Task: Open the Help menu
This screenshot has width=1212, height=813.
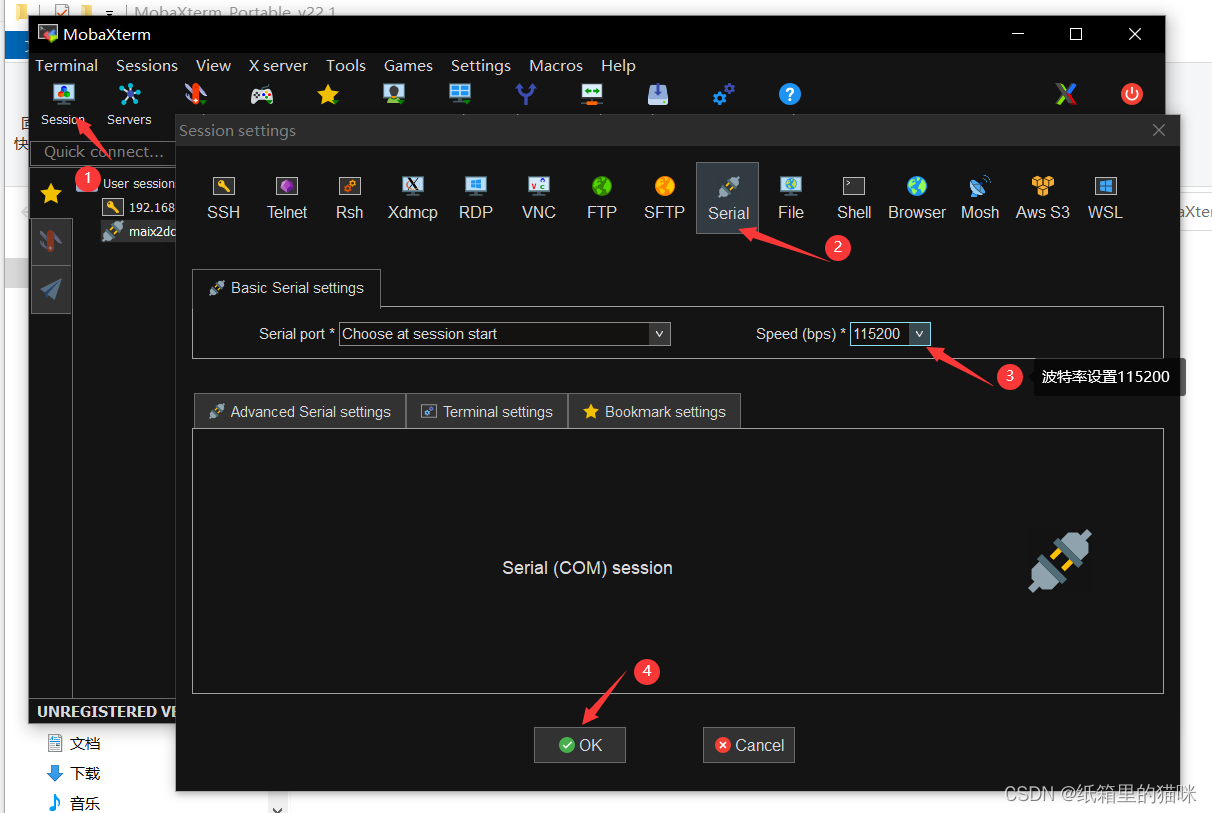Action: [618, 65]
